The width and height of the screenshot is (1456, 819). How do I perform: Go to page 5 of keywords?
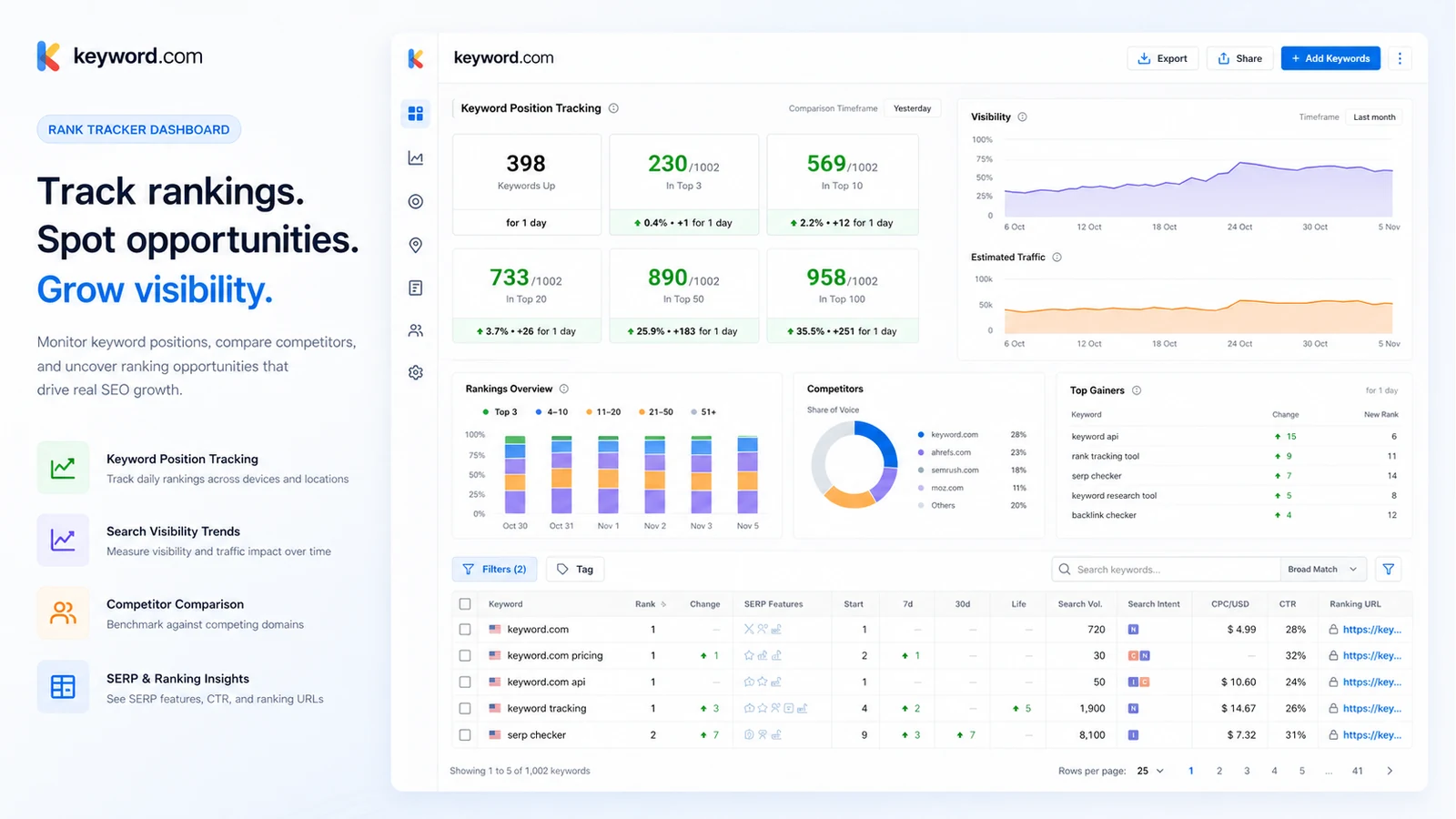click(1302, 771)
